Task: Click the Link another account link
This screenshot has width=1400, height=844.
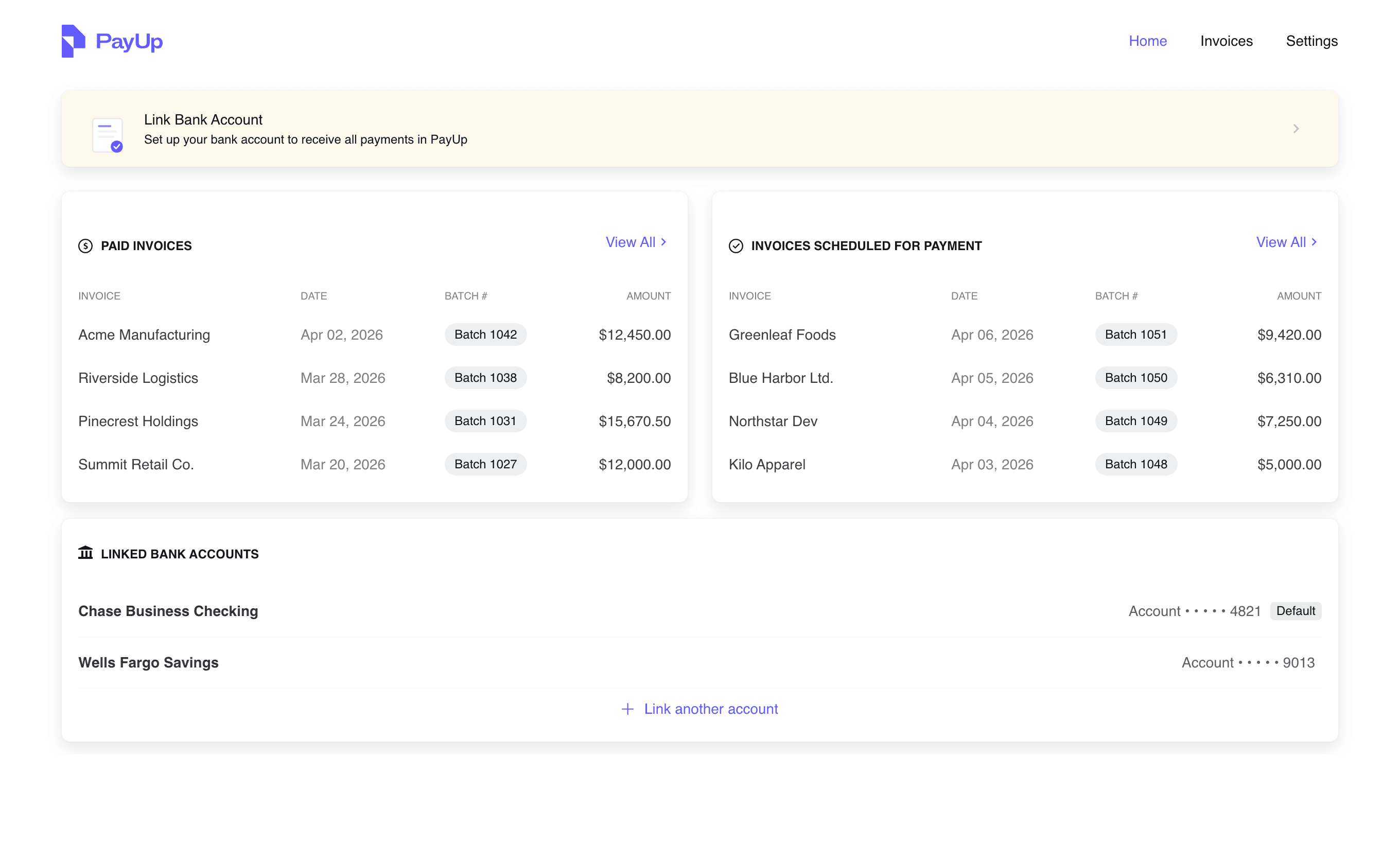Action: pos(711,709)
